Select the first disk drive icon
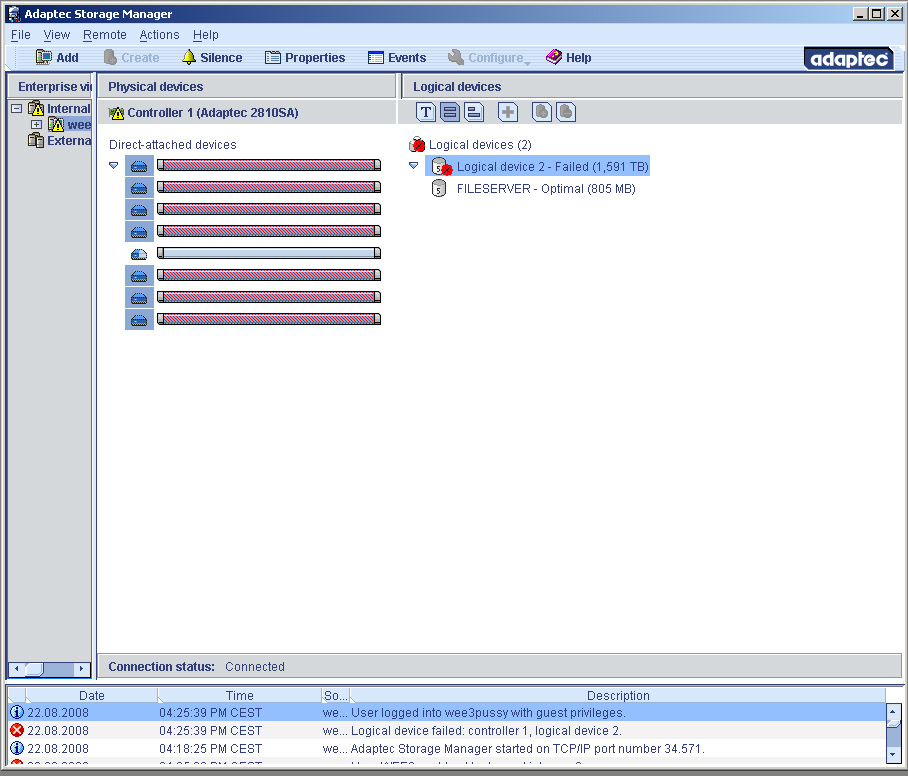Viewport: 908px width, 776px height. click(x=139, y=166)
